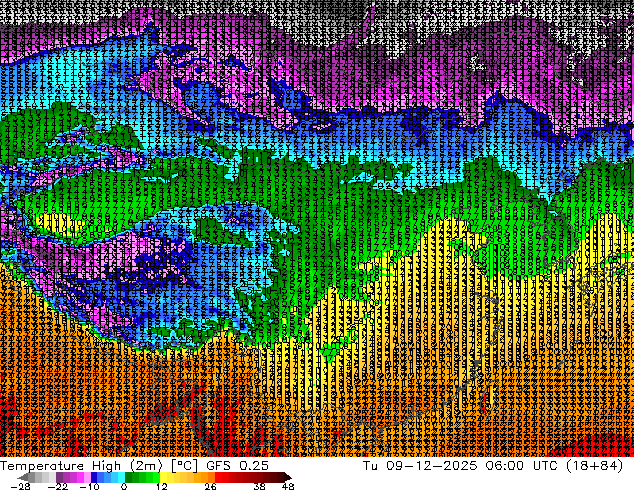Click the dark arrow at the legend's hot end
634x490 pixels.
[x=287, y=477]
